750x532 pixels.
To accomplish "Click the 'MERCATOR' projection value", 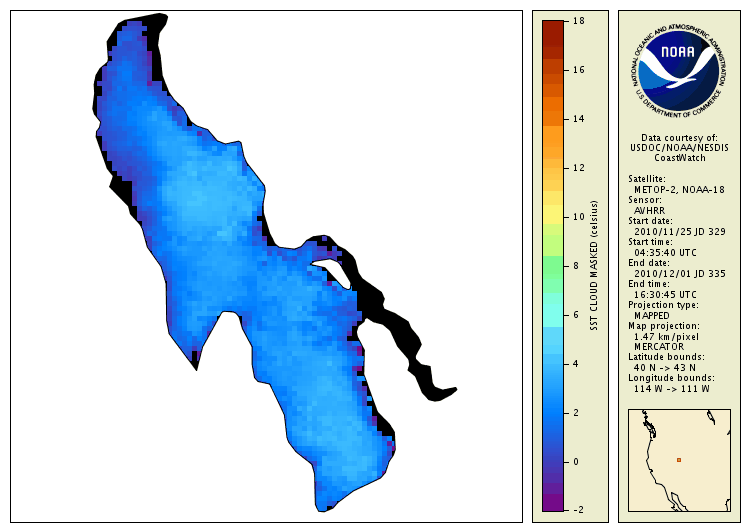I will click(659, 347).
